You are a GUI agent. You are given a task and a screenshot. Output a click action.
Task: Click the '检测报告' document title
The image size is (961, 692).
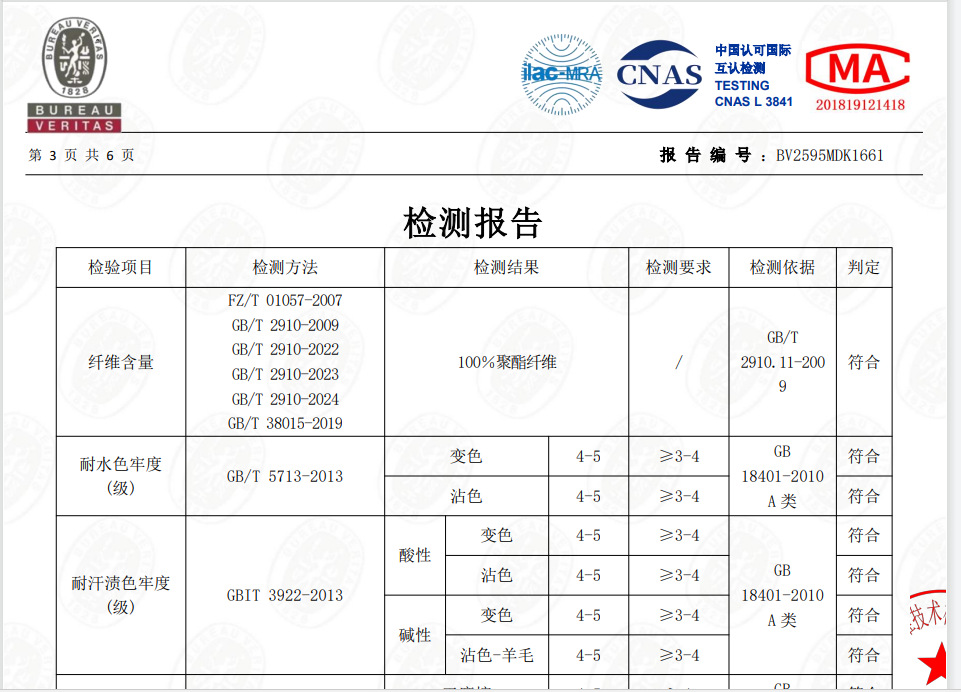[x=473, y=222]
